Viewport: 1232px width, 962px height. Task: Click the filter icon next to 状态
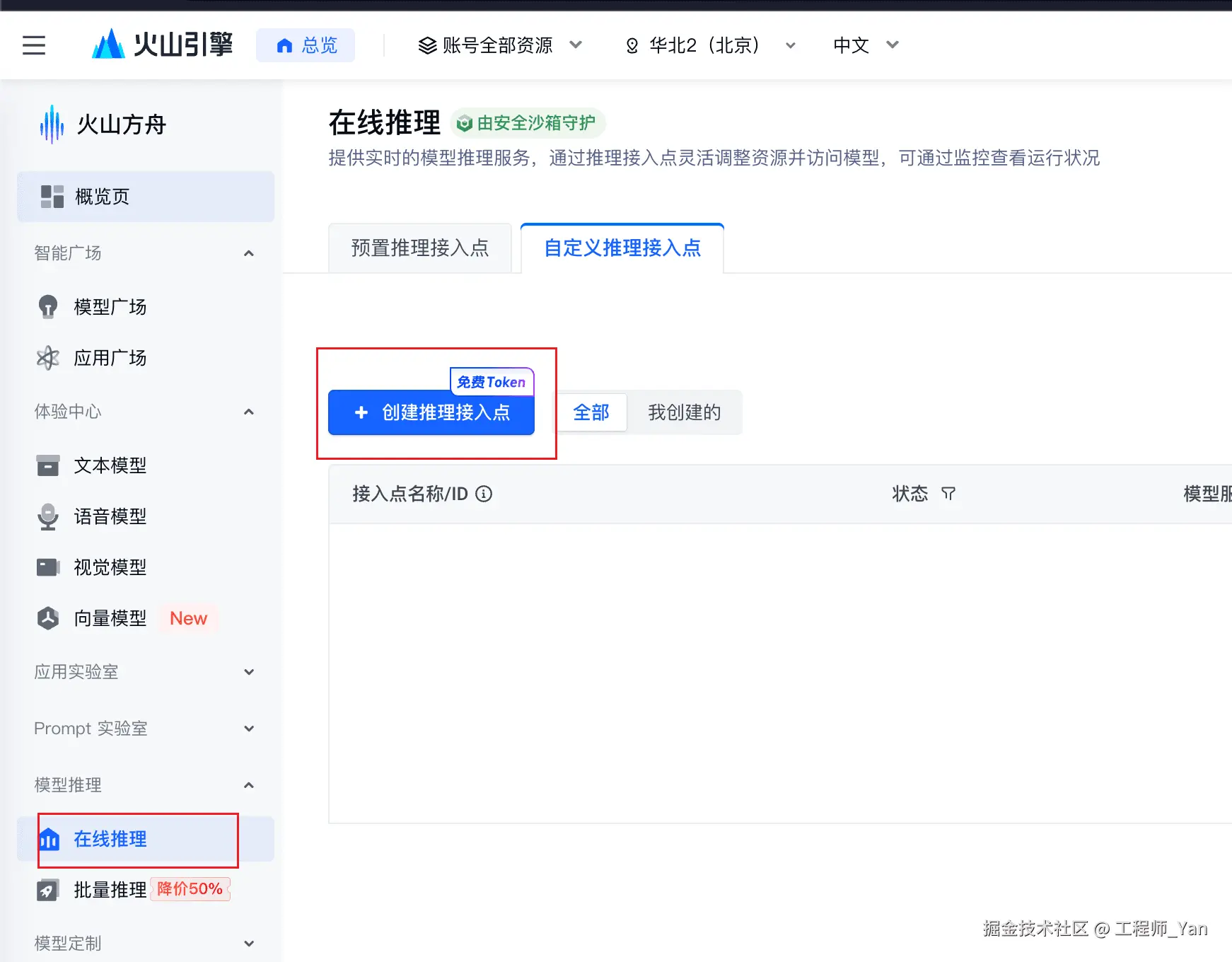tap(948, 494)
